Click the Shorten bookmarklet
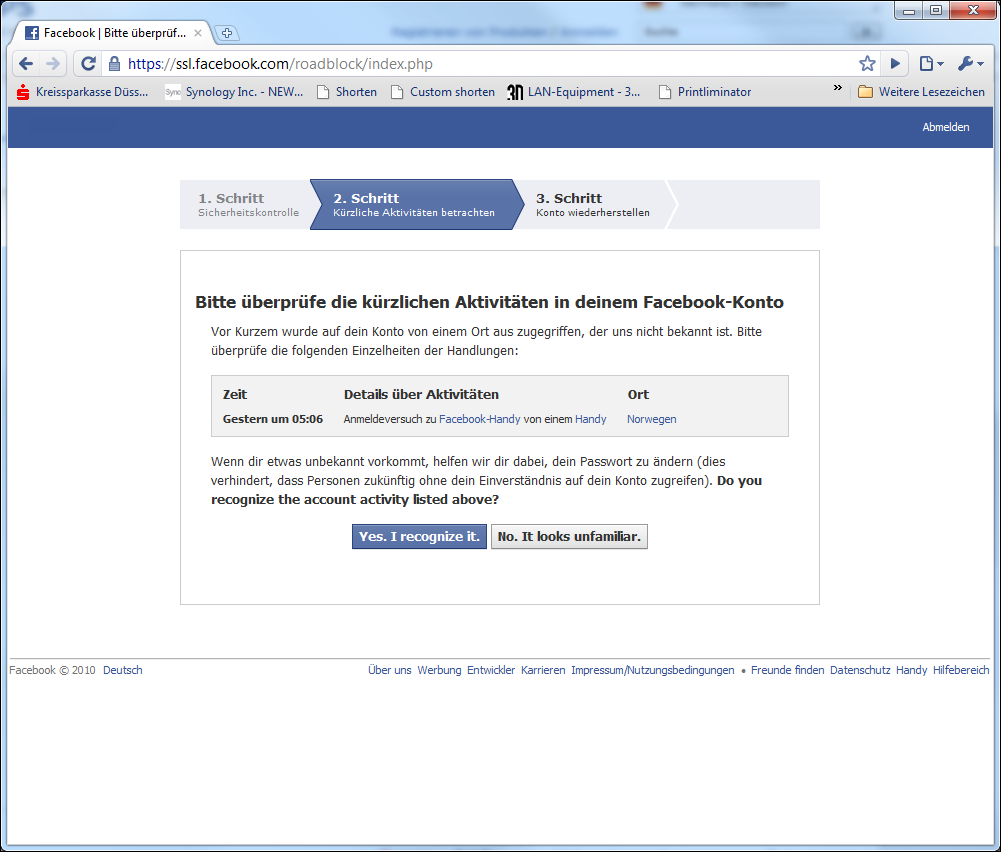The width and height of the screenshot is (1001, 852). click(347, 92)
